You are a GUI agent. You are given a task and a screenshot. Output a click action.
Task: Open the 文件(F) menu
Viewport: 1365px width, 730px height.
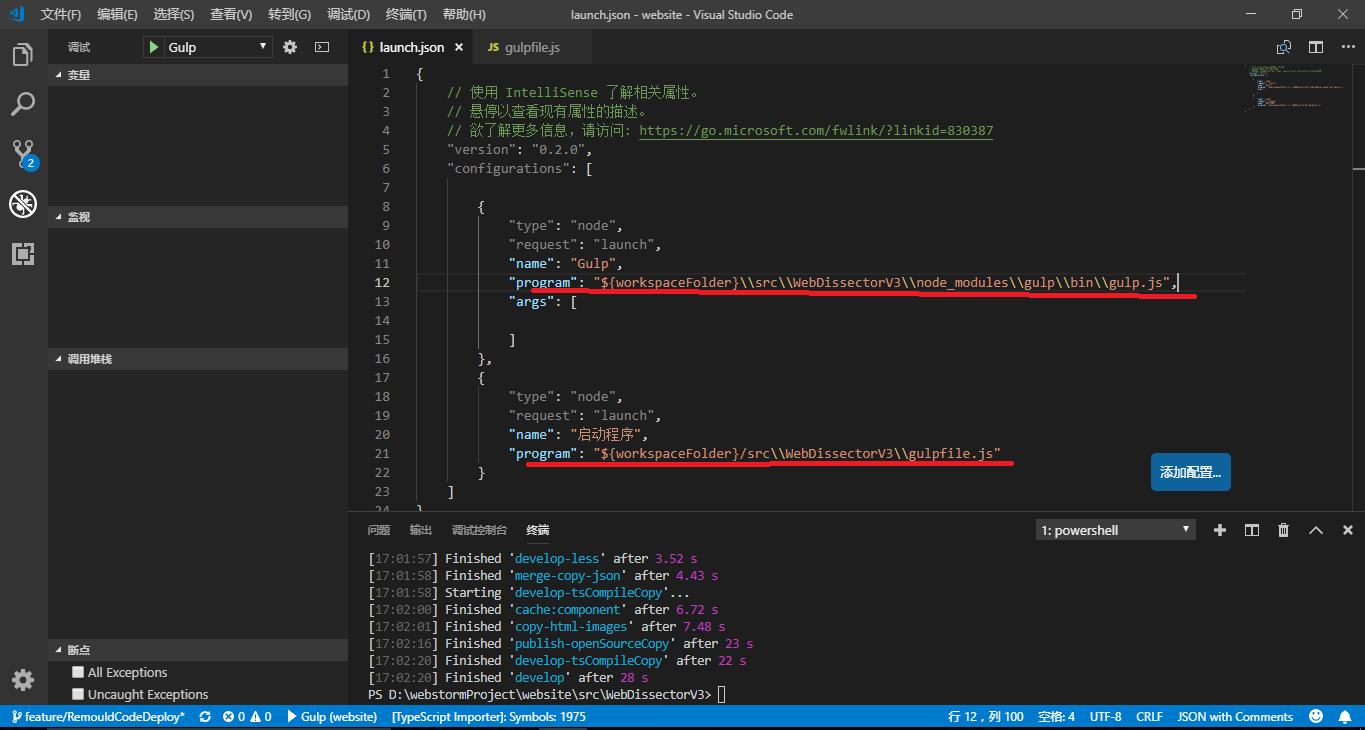(61, 14)
